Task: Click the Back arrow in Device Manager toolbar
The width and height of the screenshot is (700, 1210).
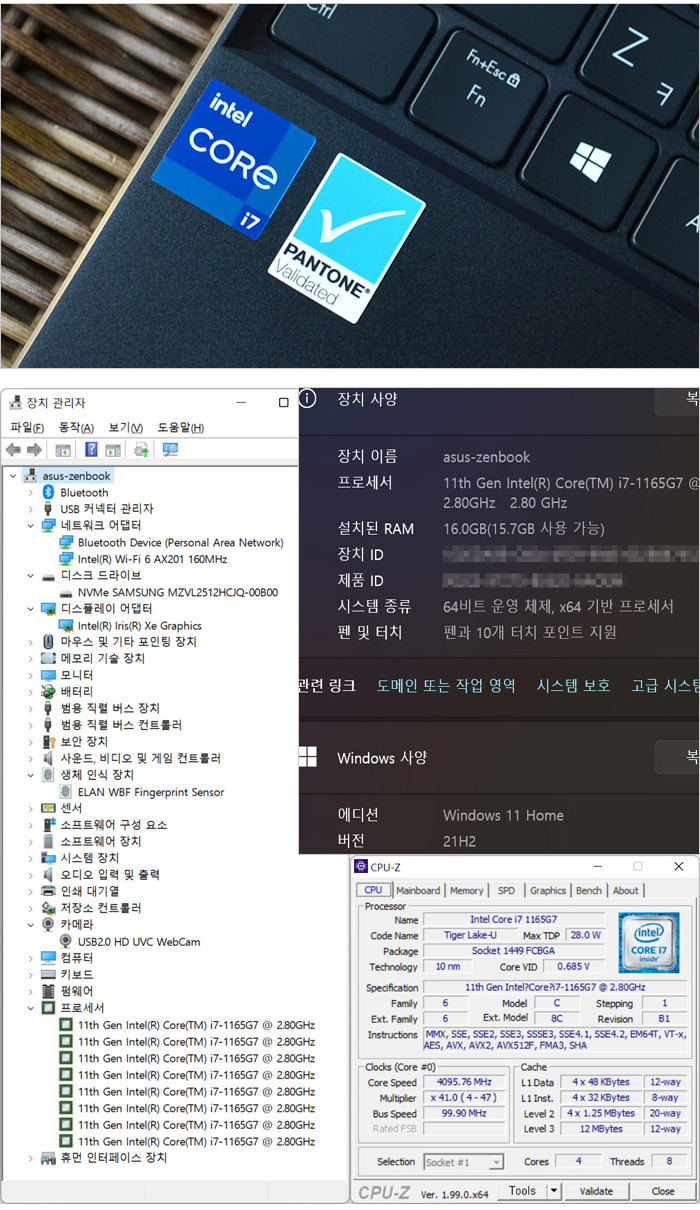Action: pos(13,450)
